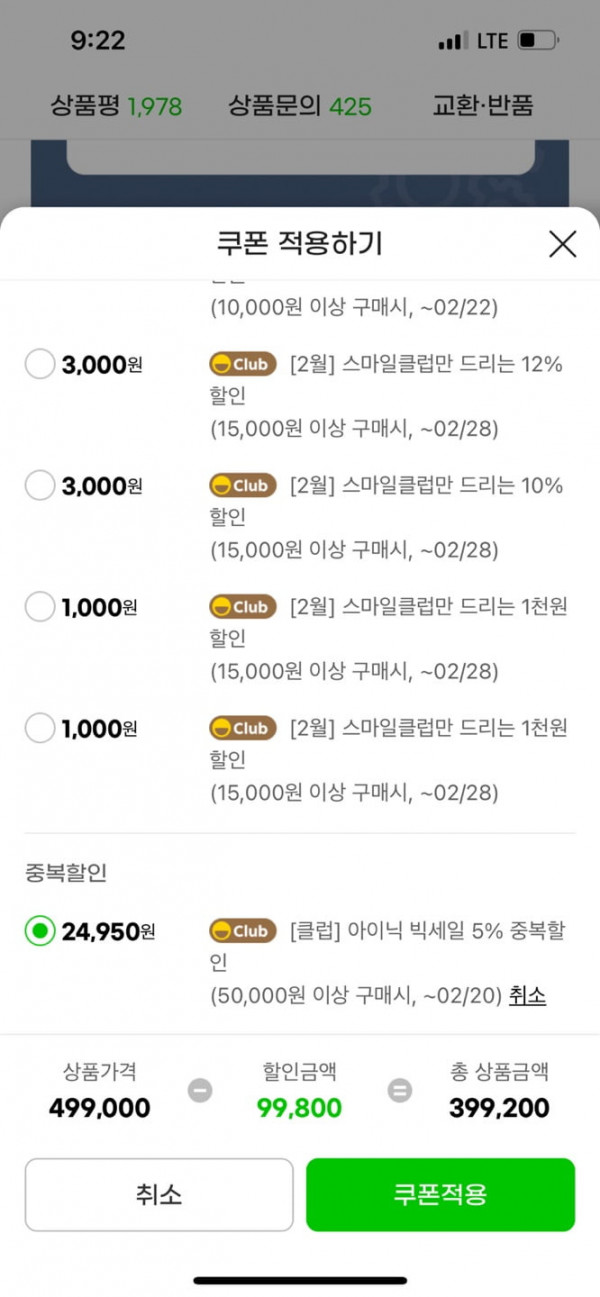
Task: Select the 3,000원 12% discount coupon
Action: tap(40, 365)
